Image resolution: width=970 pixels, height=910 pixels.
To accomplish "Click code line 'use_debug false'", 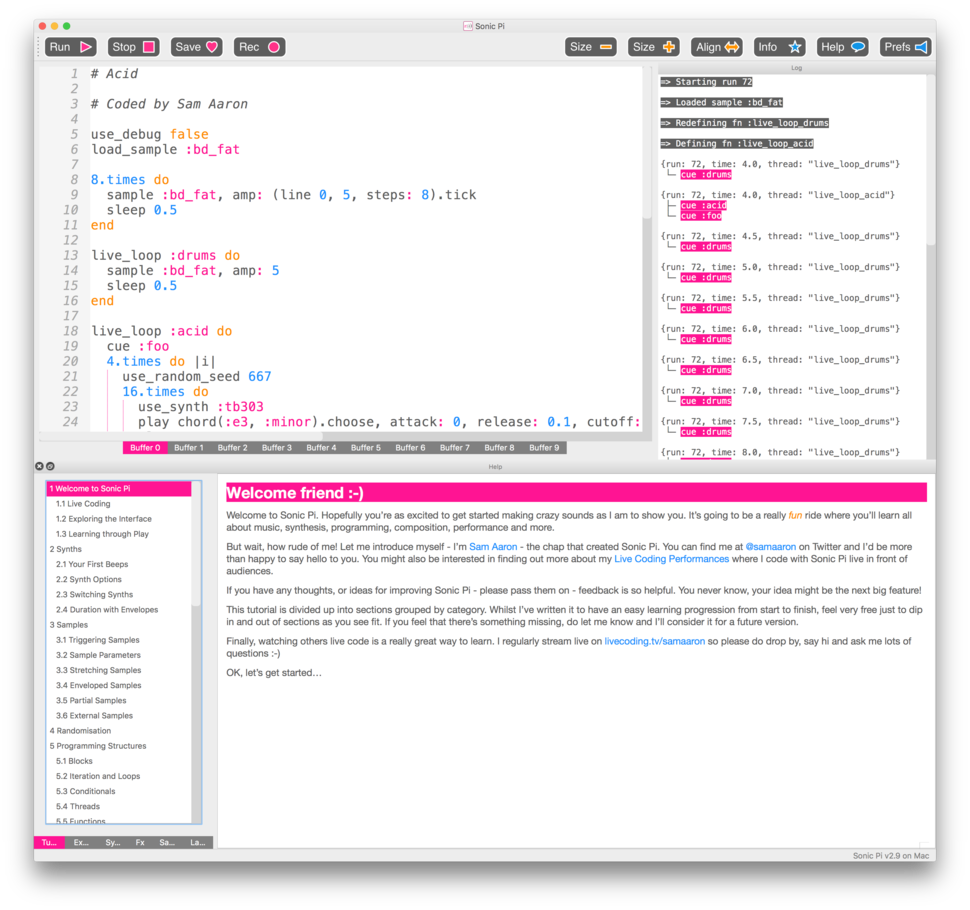I will coord(150,134).
